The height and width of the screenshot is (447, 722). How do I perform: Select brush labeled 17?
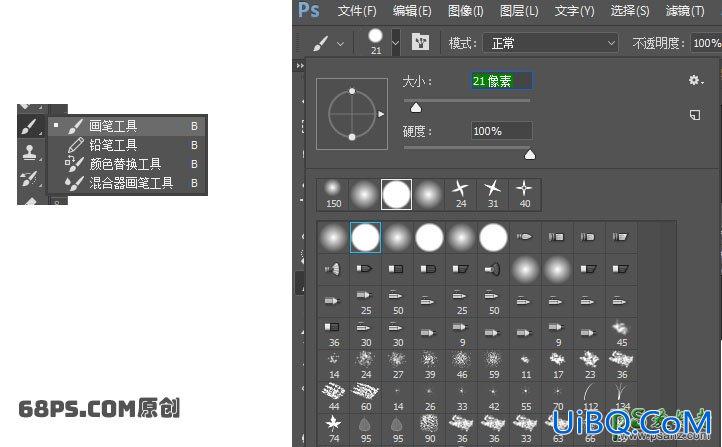point(558,365)
